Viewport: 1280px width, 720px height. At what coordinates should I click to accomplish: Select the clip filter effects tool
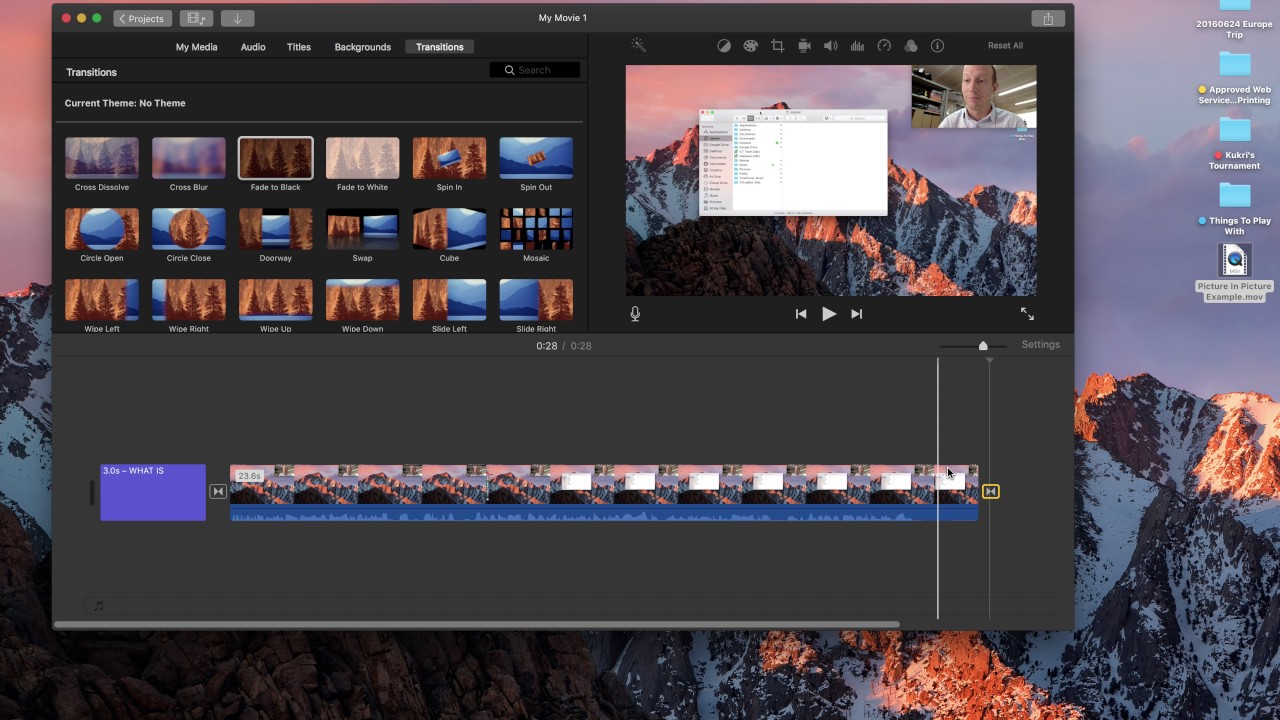(x=911, y=45)
